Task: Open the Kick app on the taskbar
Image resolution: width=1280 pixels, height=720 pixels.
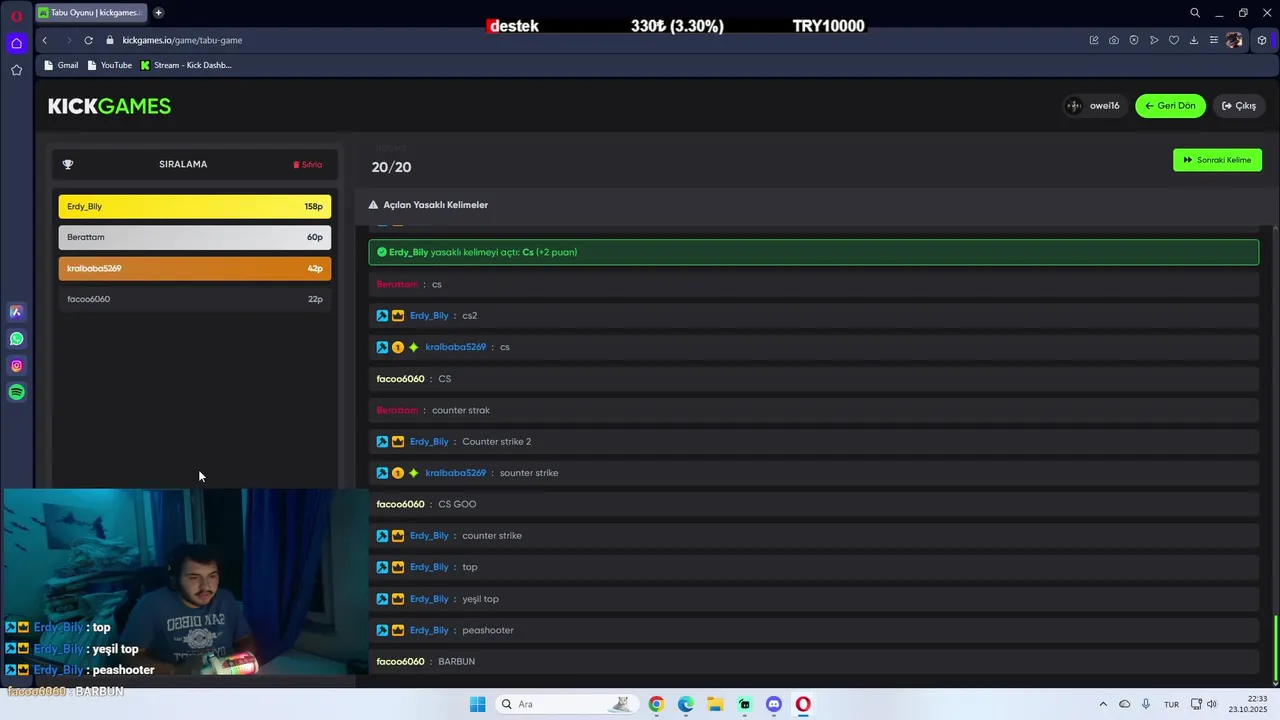Action: 744,704
